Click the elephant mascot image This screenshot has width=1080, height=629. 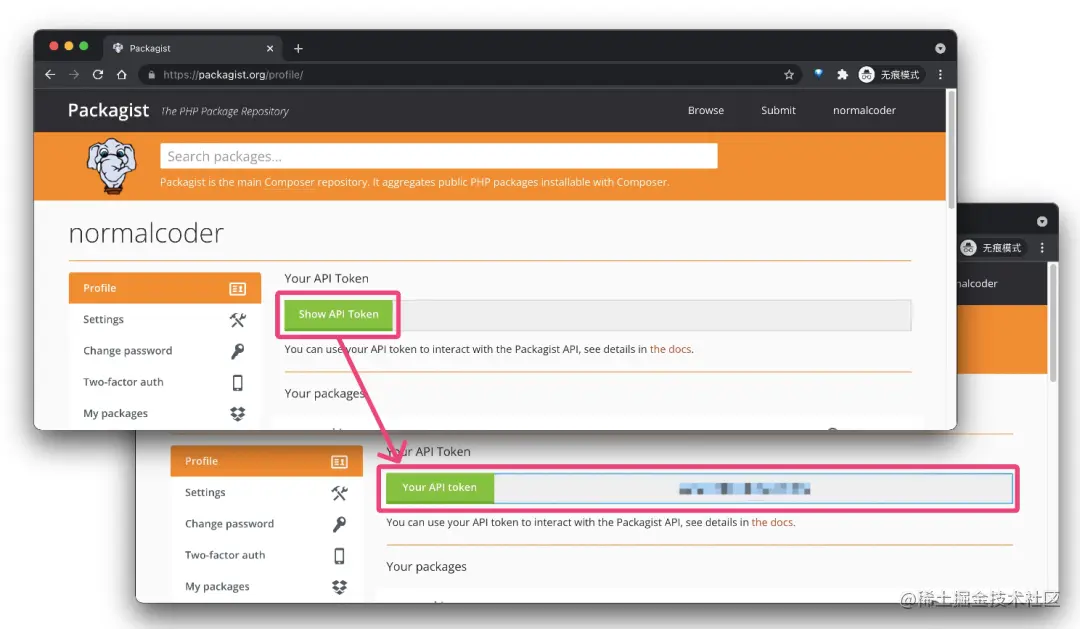(112, 165)
